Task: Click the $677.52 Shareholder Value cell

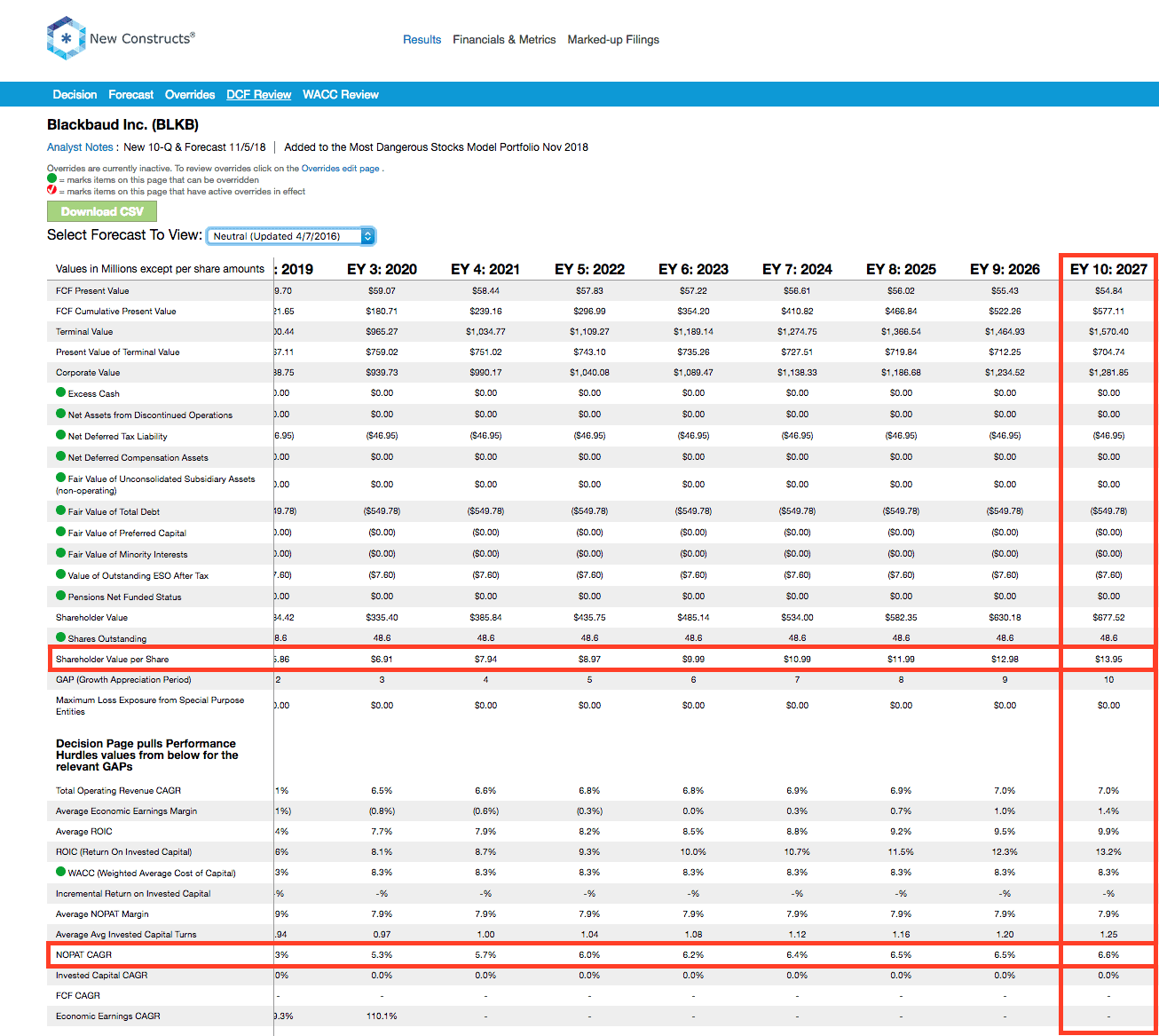Action: pos(1108,617)
